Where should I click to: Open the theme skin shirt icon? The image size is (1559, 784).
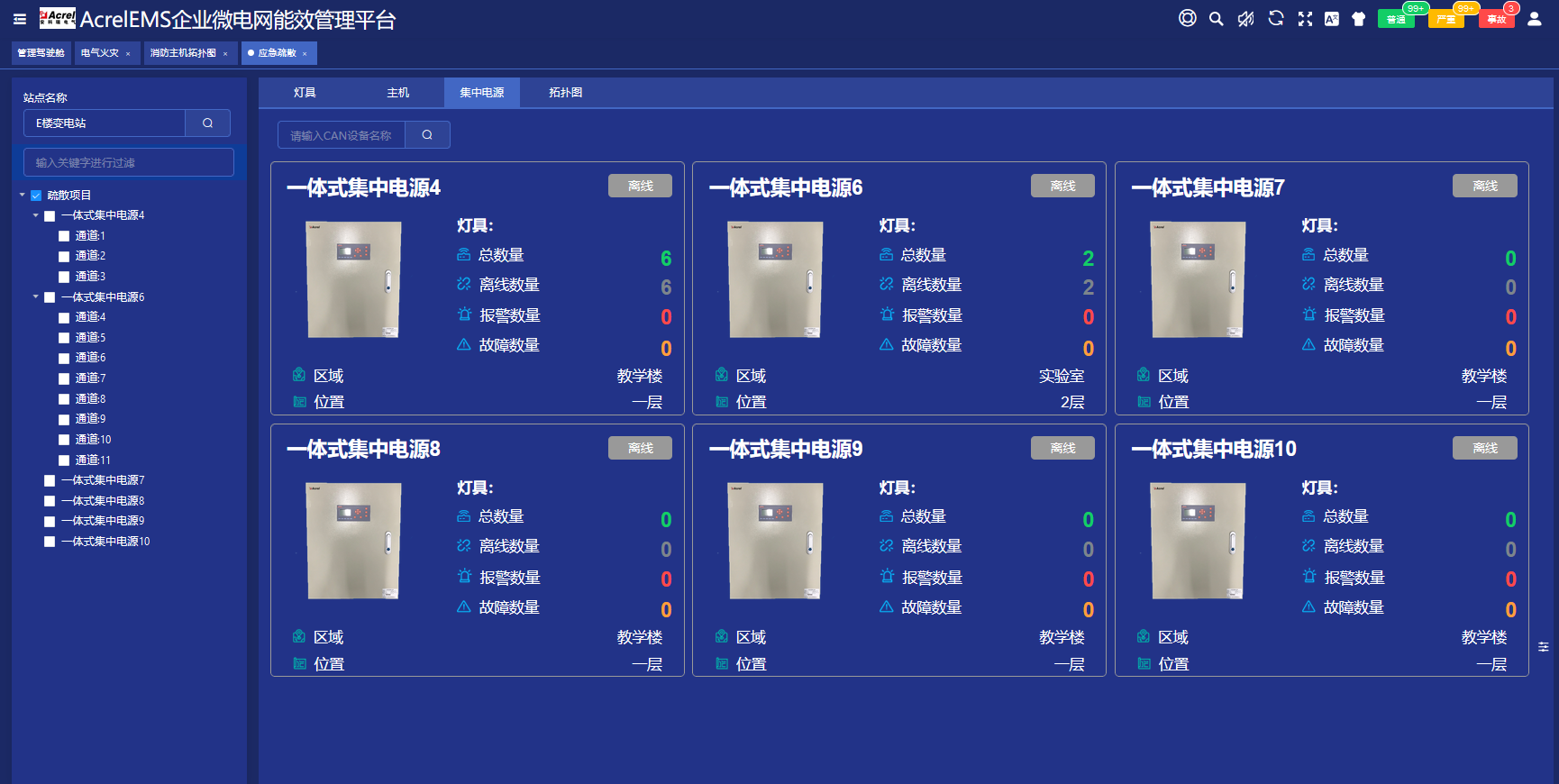[x=1358, y=19]
